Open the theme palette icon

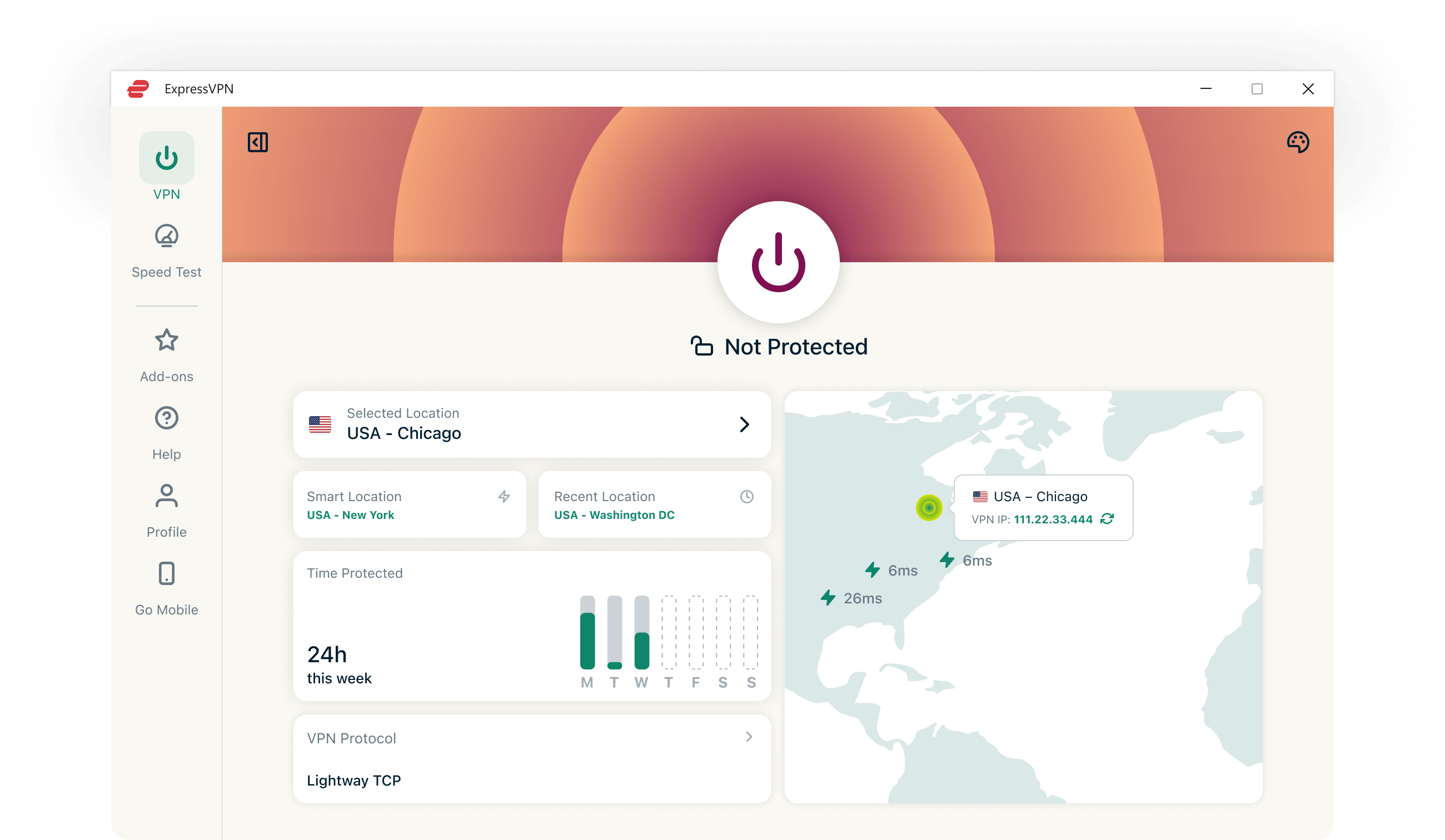pos(1298,142)
